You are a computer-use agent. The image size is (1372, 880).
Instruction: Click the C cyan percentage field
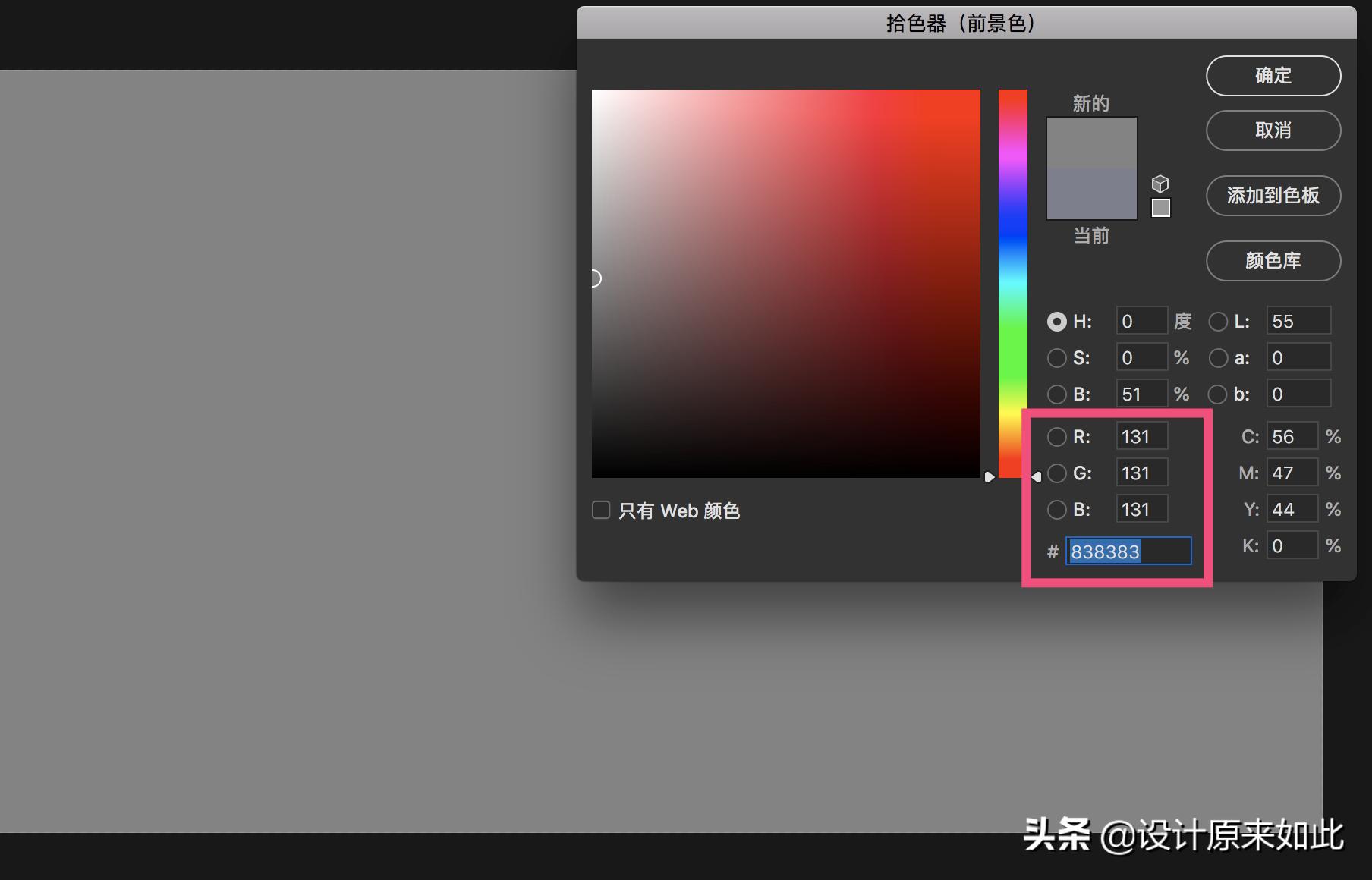[1292, 436]
